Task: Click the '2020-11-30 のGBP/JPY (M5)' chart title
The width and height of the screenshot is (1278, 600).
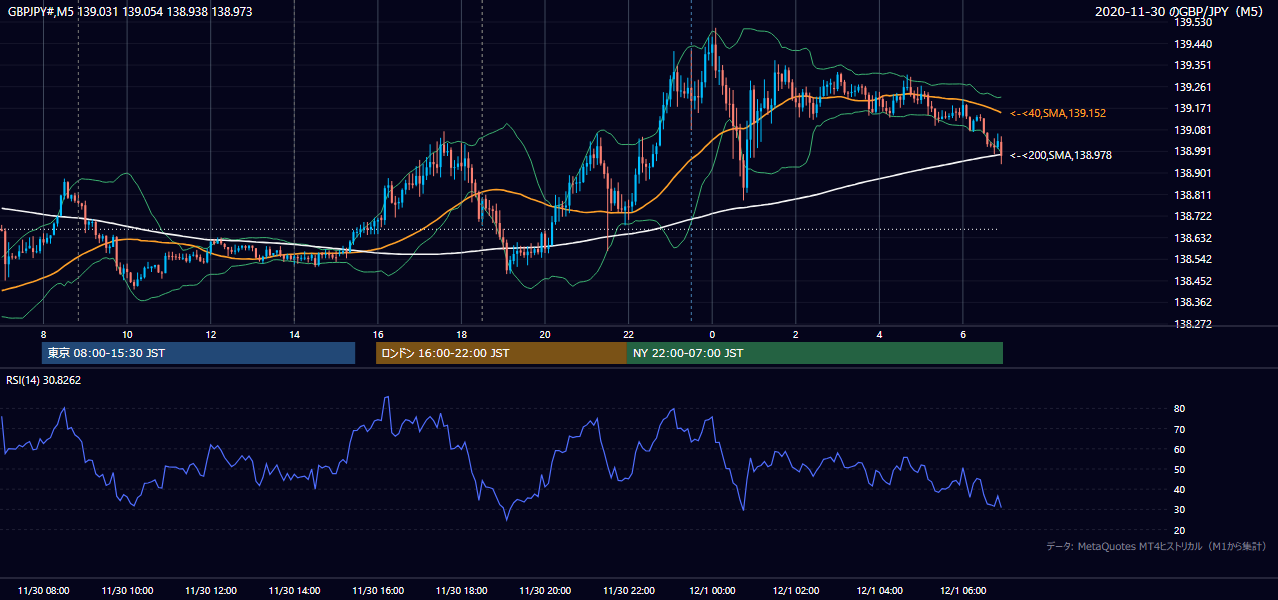Action: 1180,11
